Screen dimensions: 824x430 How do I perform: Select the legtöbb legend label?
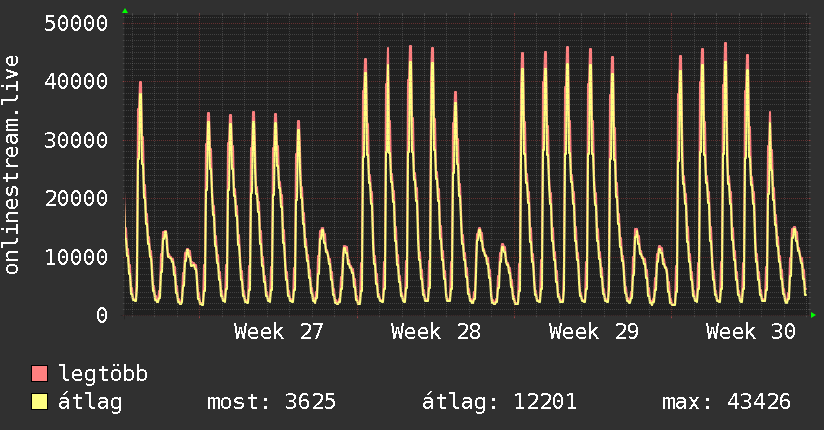[x=103, y=373]
